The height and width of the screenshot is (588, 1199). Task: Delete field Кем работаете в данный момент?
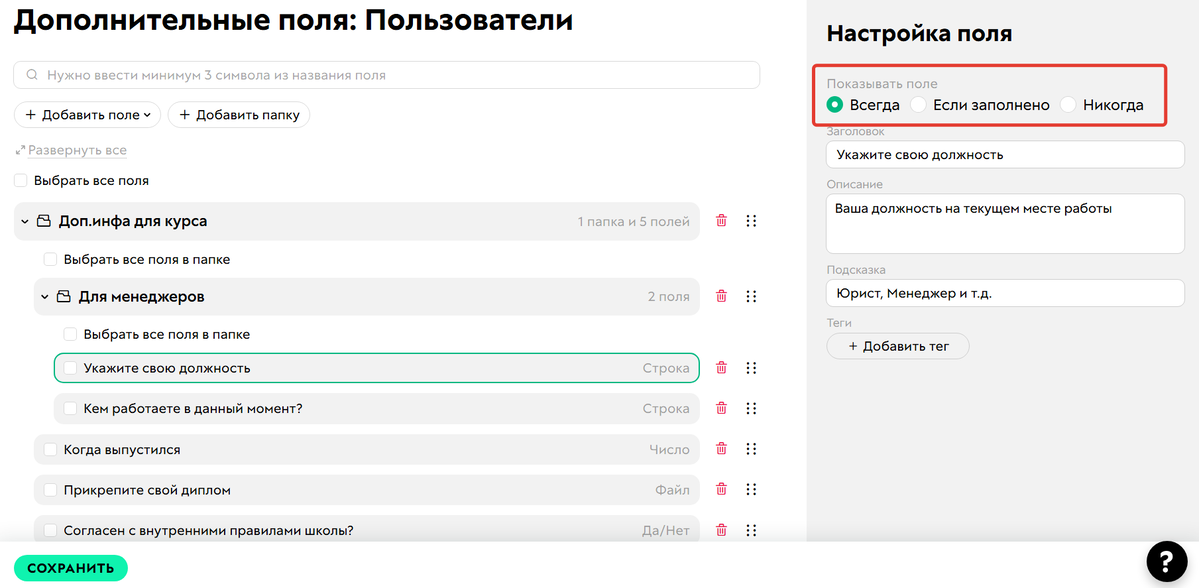[x=720, y=408]
